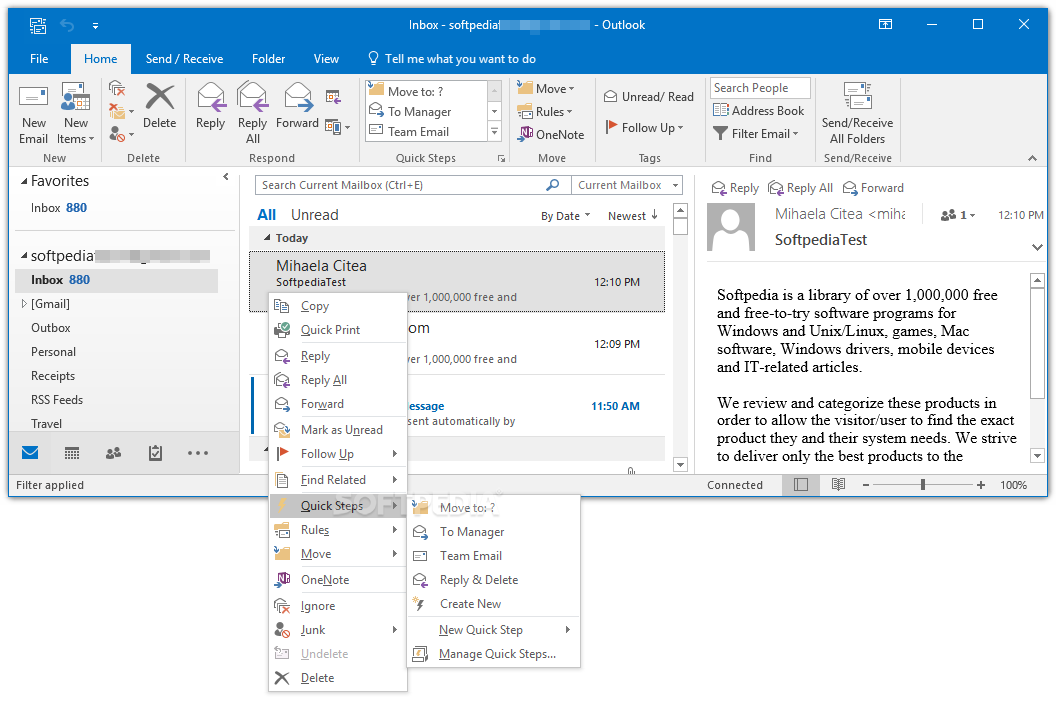Open Ribbon Display Options in title bar
Viewport: 1056px width, 702px height.
click(x=886, y=24)
